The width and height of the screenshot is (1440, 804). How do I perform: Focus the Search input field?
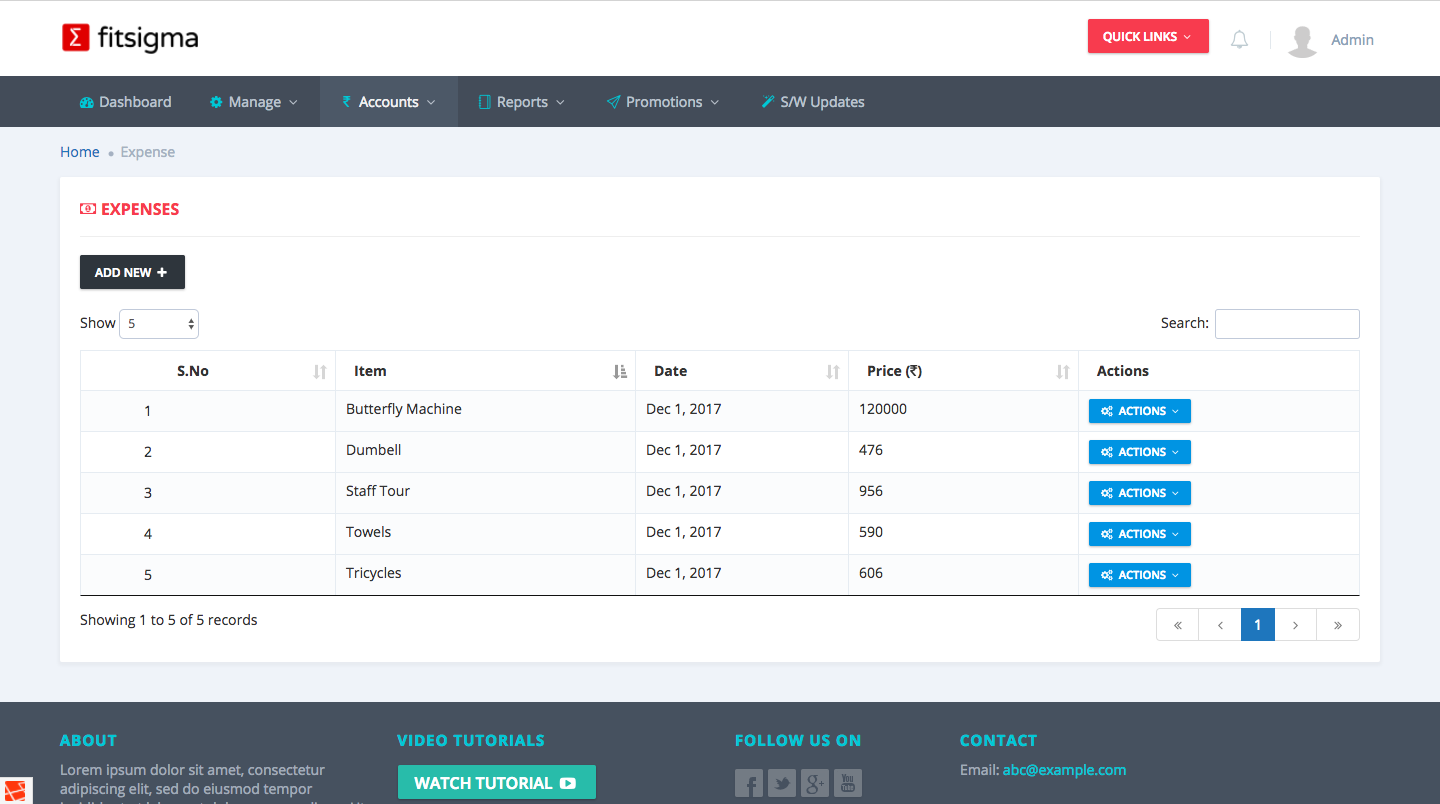pyautogui.click(x=1286, y=324)
